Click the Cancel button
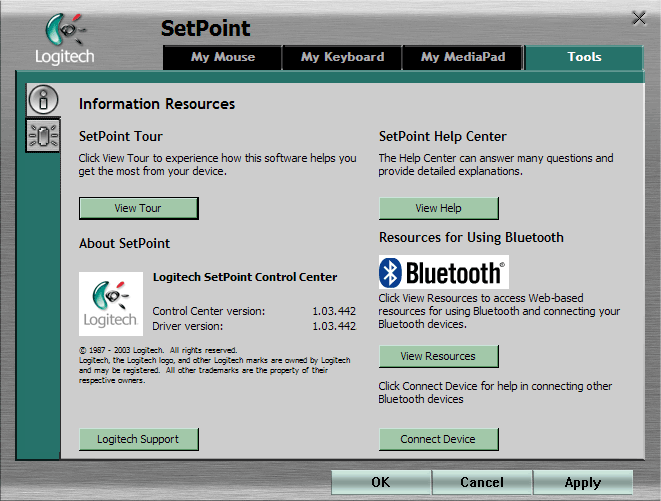The image size is (661, 501). tap(482, 482)
